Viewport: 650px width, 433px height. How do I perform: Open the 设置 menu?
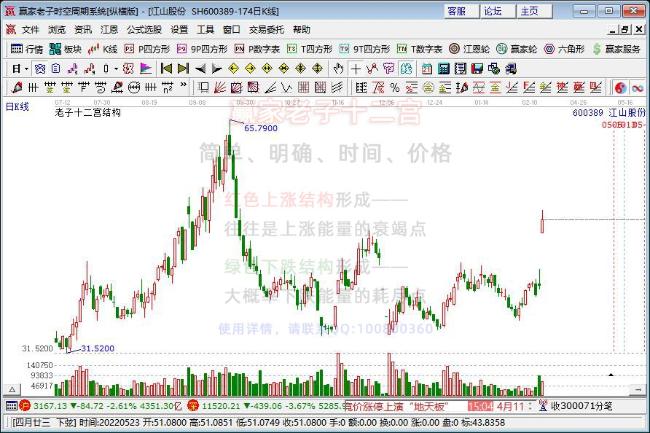point(179,29)
